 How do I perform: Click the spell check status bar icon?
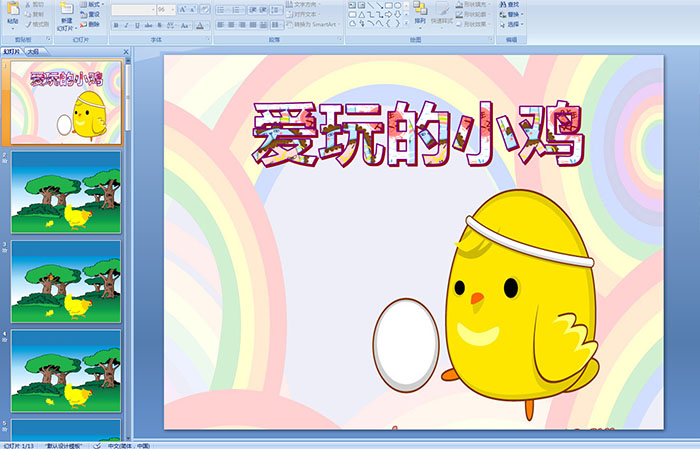pos(97,445)
